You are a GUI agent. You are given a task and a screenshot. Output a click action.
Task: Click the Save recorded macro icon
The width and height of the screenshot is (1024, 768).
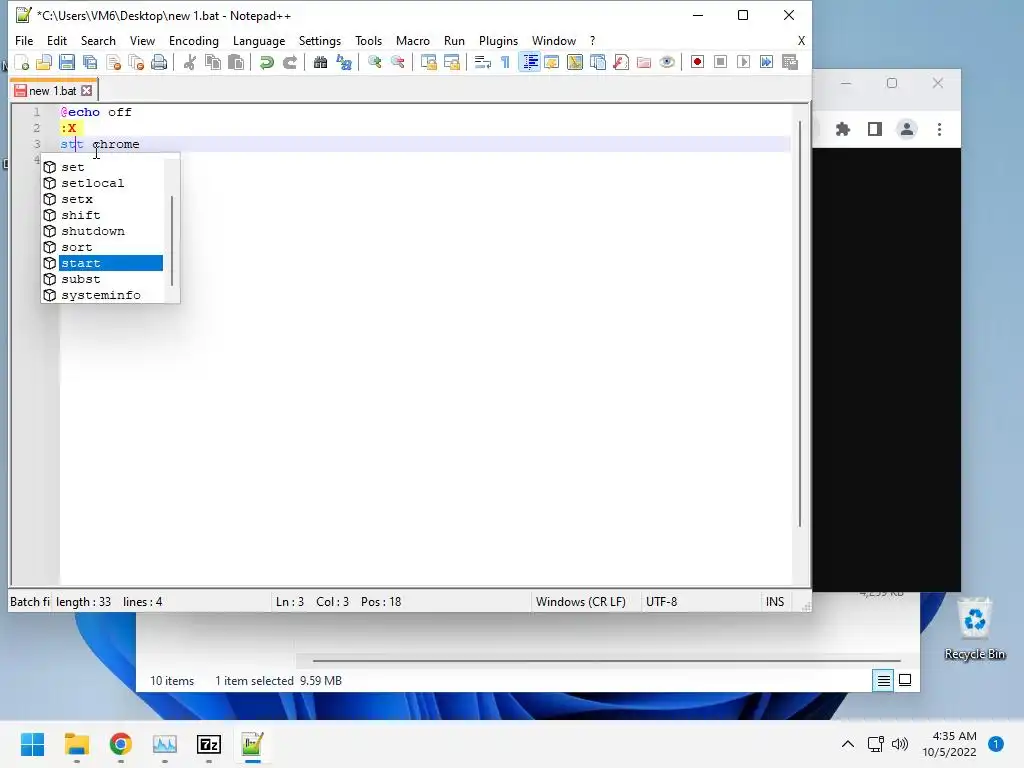(790, 63)
